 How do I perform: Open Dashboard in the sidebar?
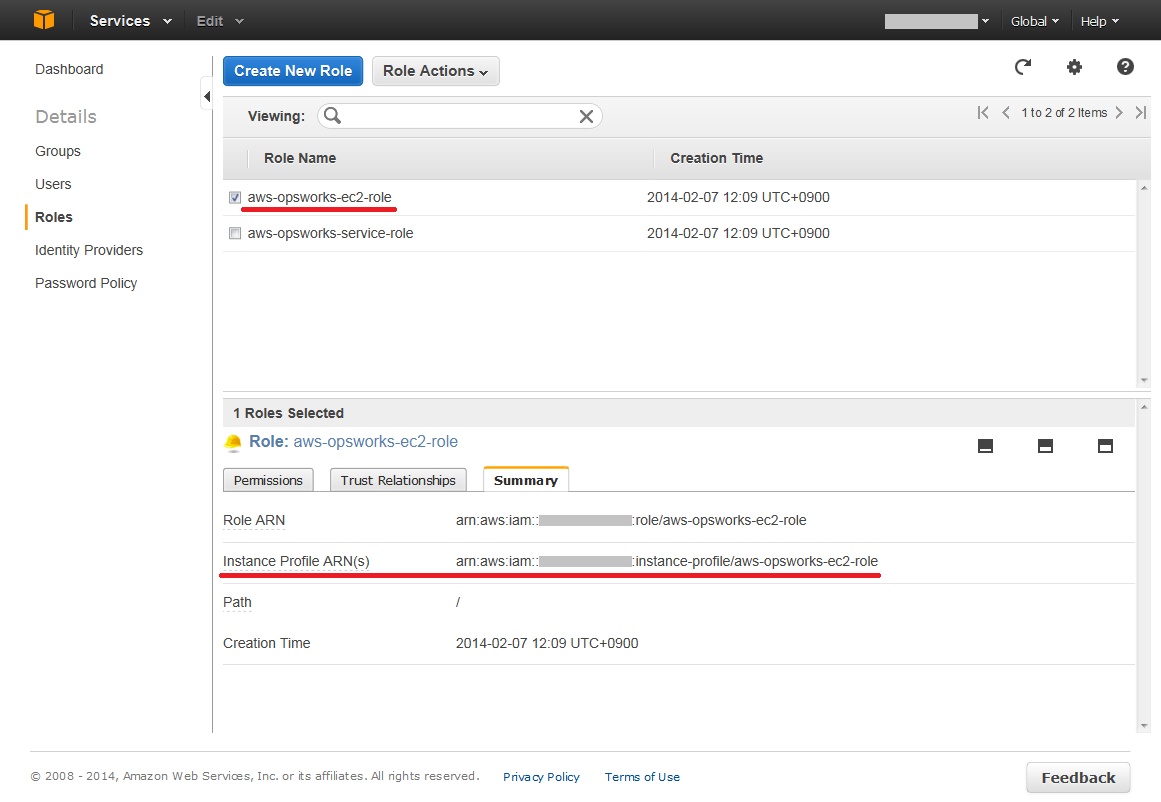(69, 69)
